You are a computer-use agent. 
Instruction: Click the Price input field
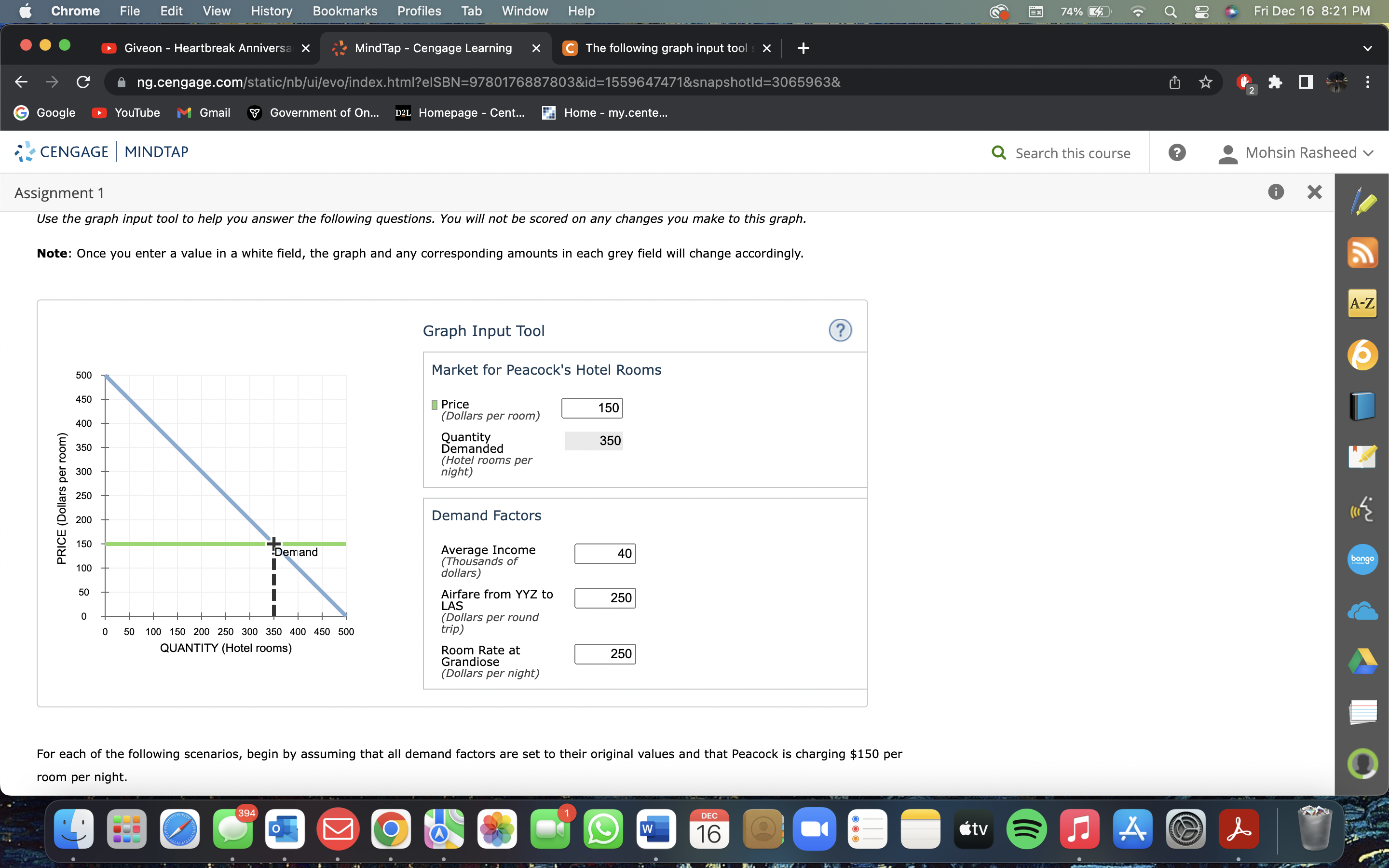tap(592, 408)
